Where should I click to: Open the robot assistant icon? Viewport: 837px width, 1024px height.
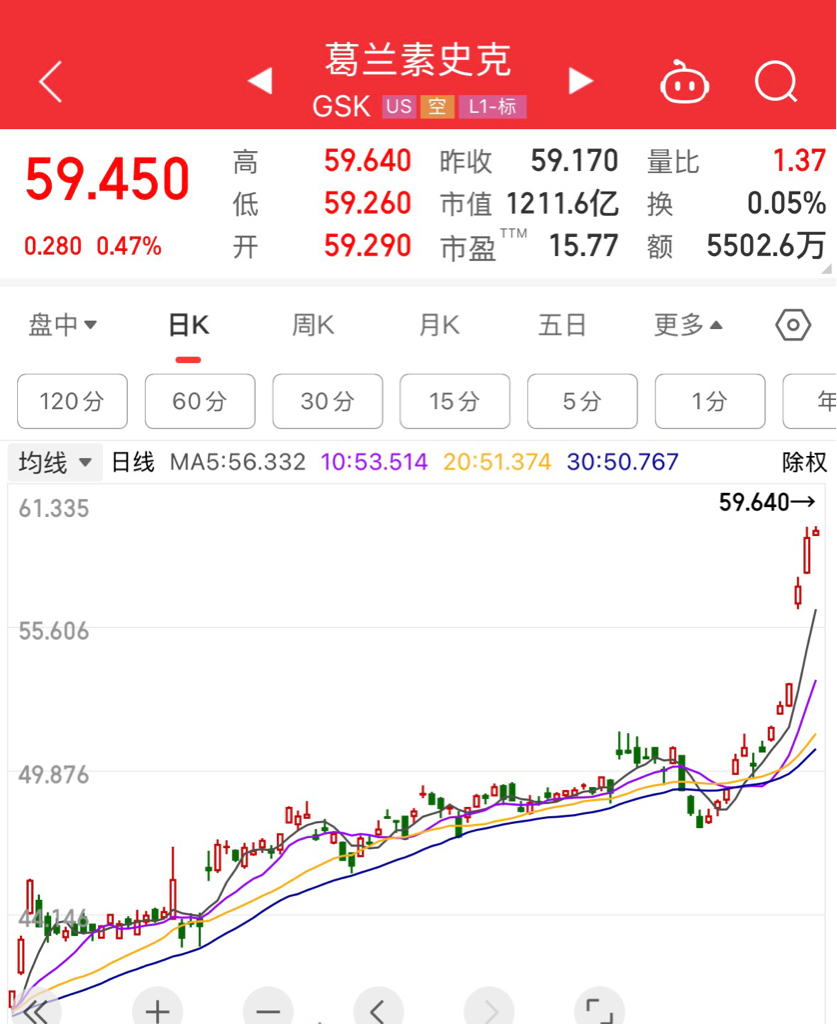point(684,82)
